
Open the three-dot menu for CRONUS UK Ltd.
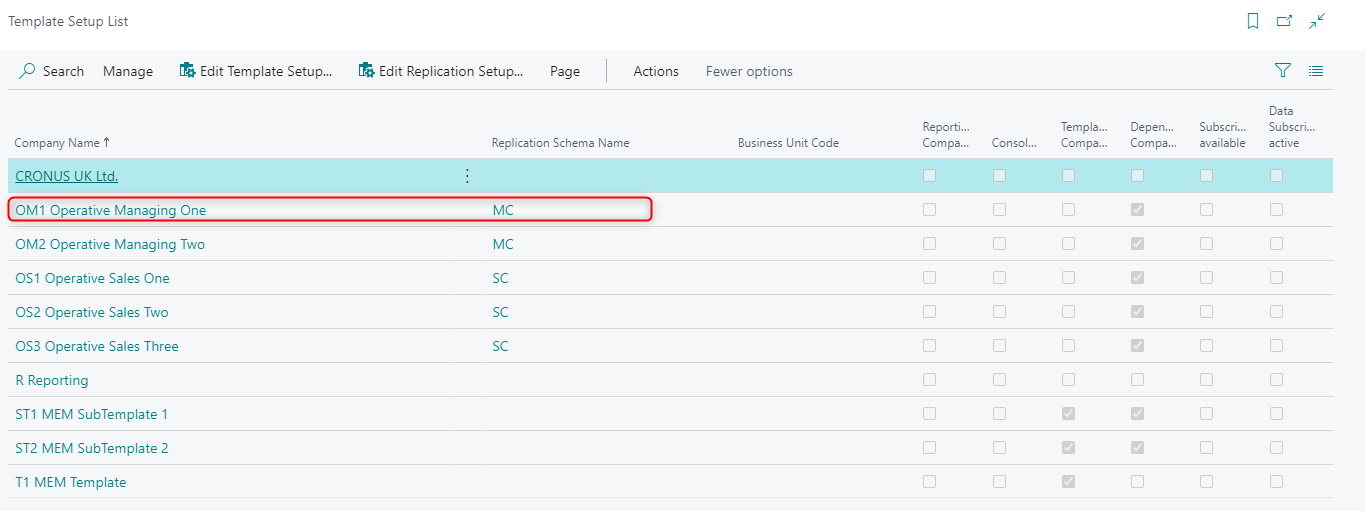(x=467, y=176)
